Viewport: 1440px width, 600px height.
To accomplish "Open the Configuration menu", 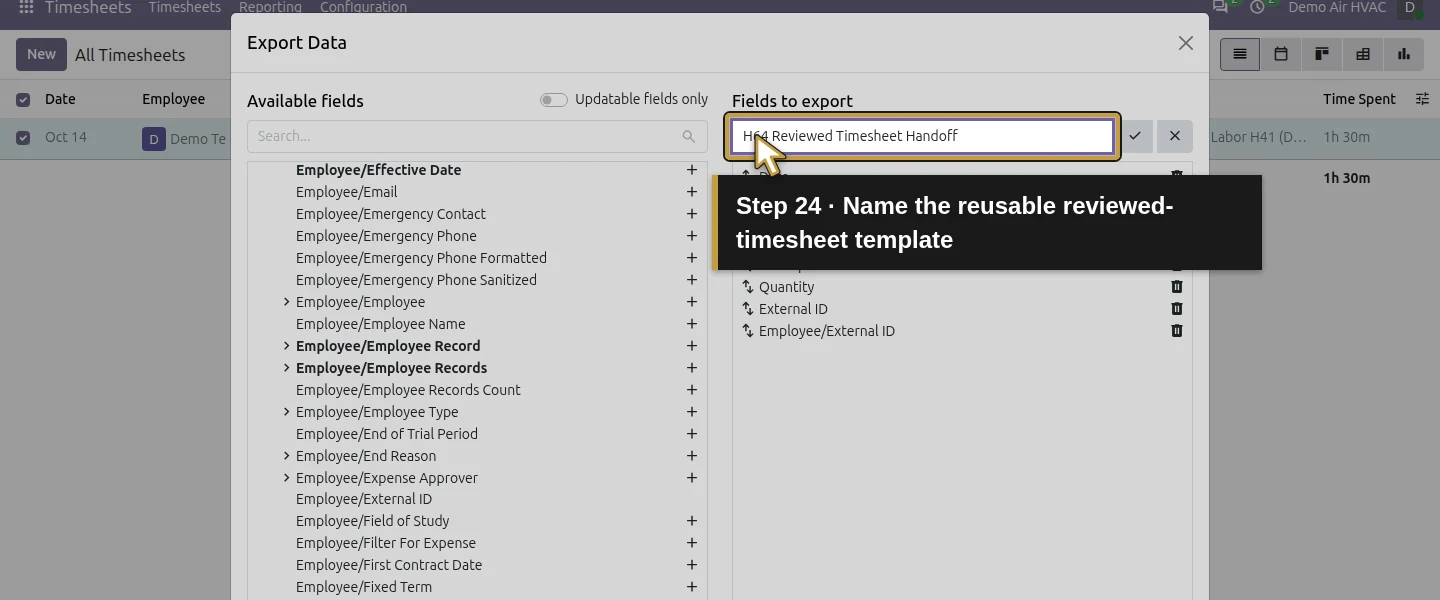I will pos(363,7).
